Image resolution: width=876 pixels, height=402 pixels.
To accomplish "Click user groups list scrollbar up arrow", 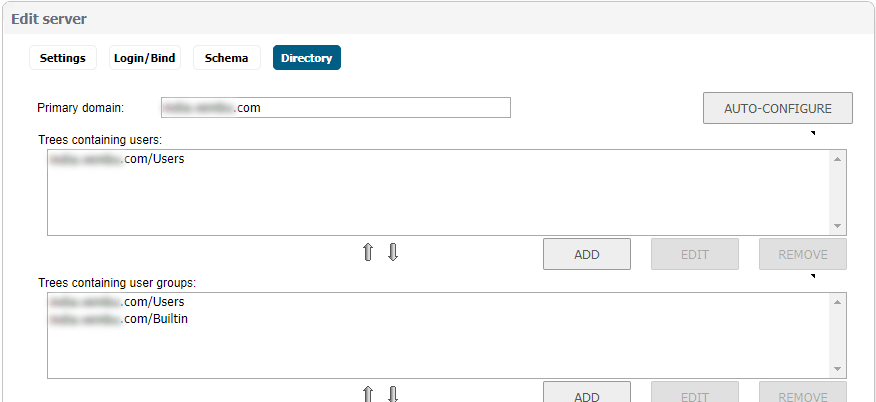I will [x=837, y=302].
